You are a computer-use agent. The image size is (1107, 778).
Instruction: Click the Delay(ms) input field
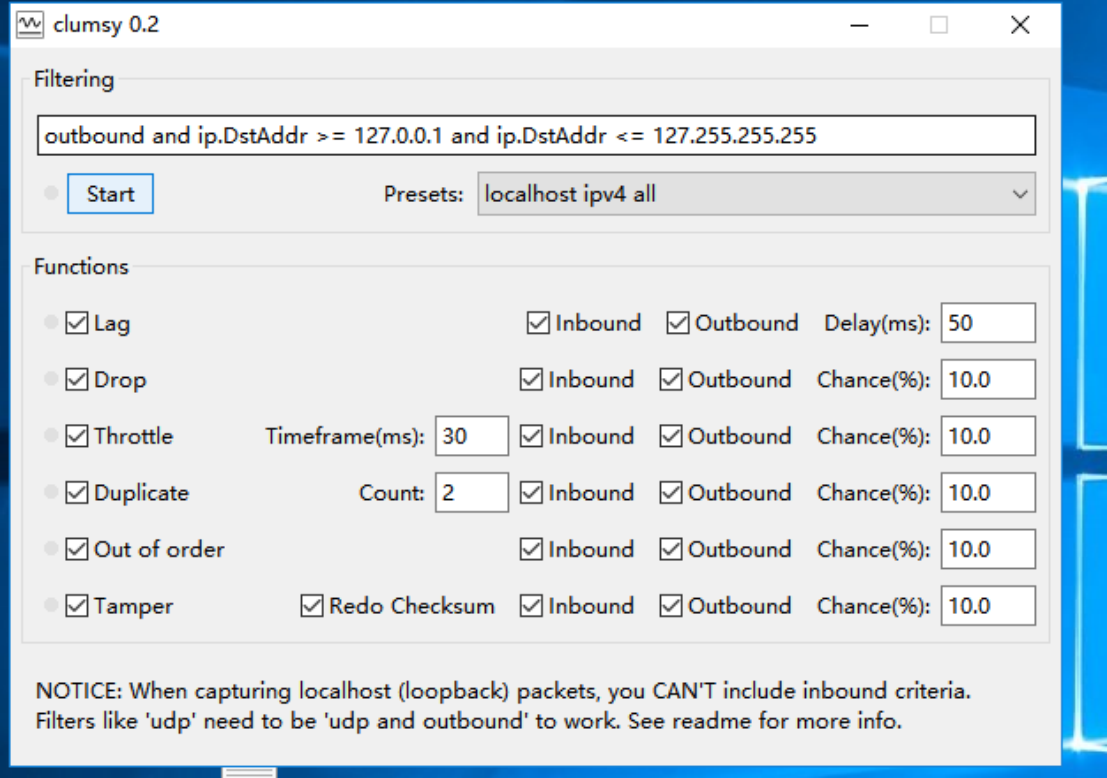(987, 323)
